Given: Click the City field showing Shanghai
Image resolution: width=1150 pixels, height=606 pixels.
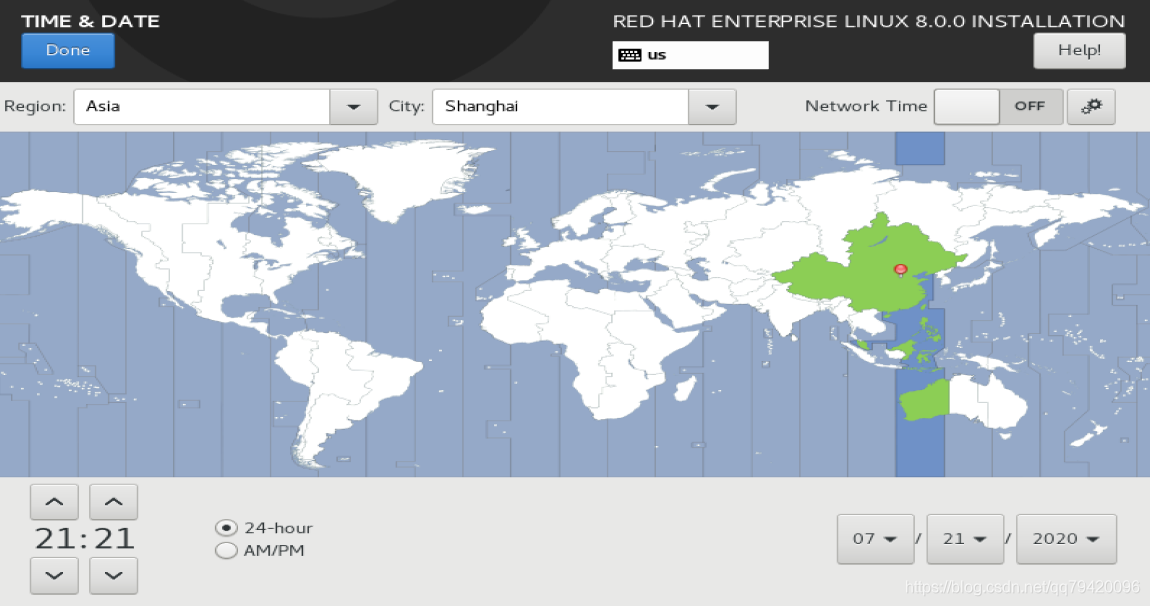Looking at the screenshot, I should (560, 107).
